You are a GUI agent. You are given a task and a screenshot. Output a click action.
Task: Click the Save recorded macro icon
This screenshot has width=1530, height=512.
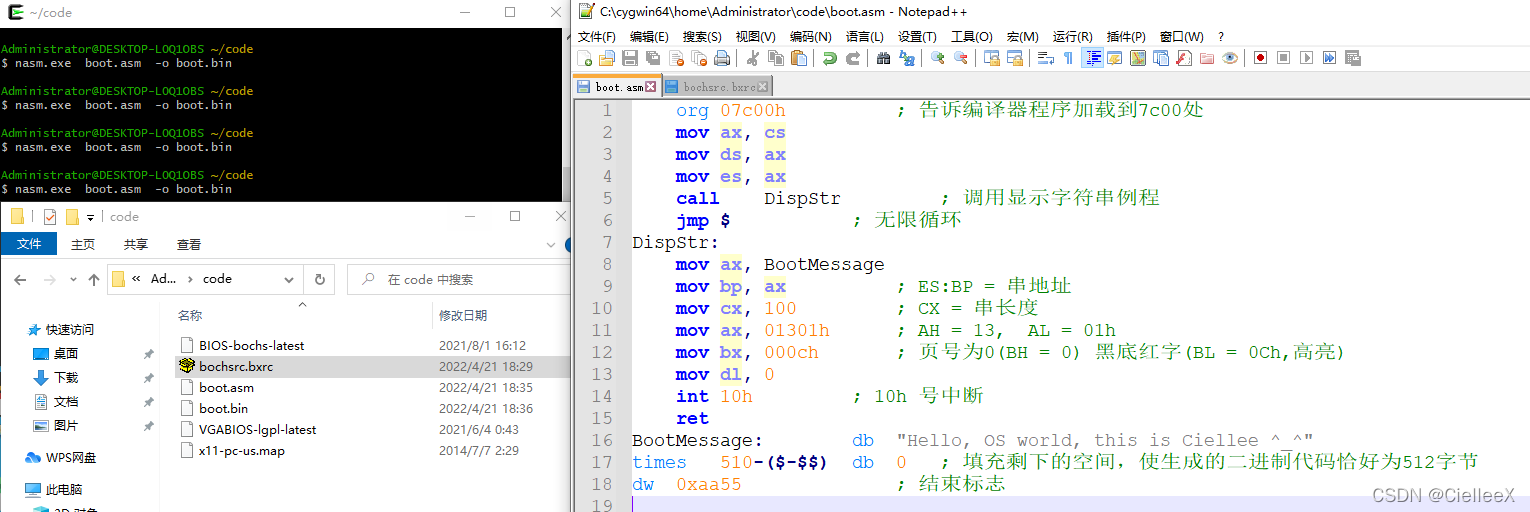click(x=1353, y=58)
